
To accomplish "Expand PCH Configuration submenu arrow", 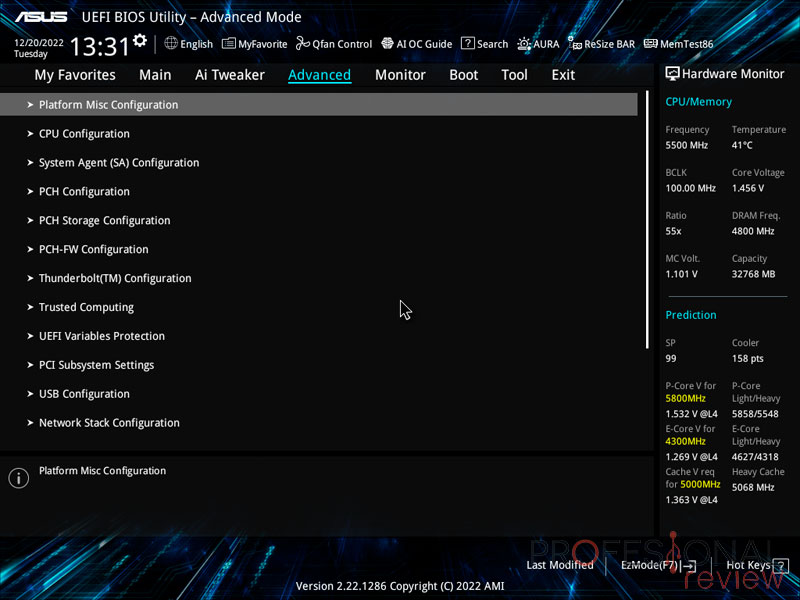I will click(x=30, y=191).
